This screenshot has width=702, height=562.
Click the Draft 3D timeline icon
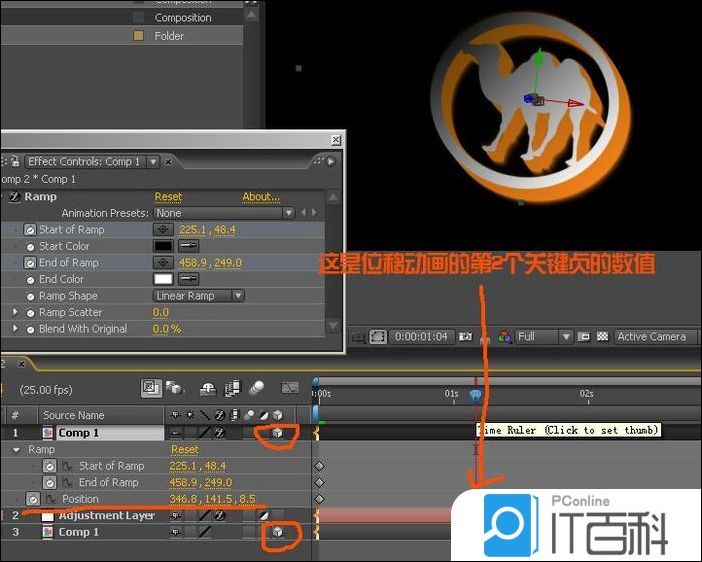pyautogui.click(x=175, y=388)
